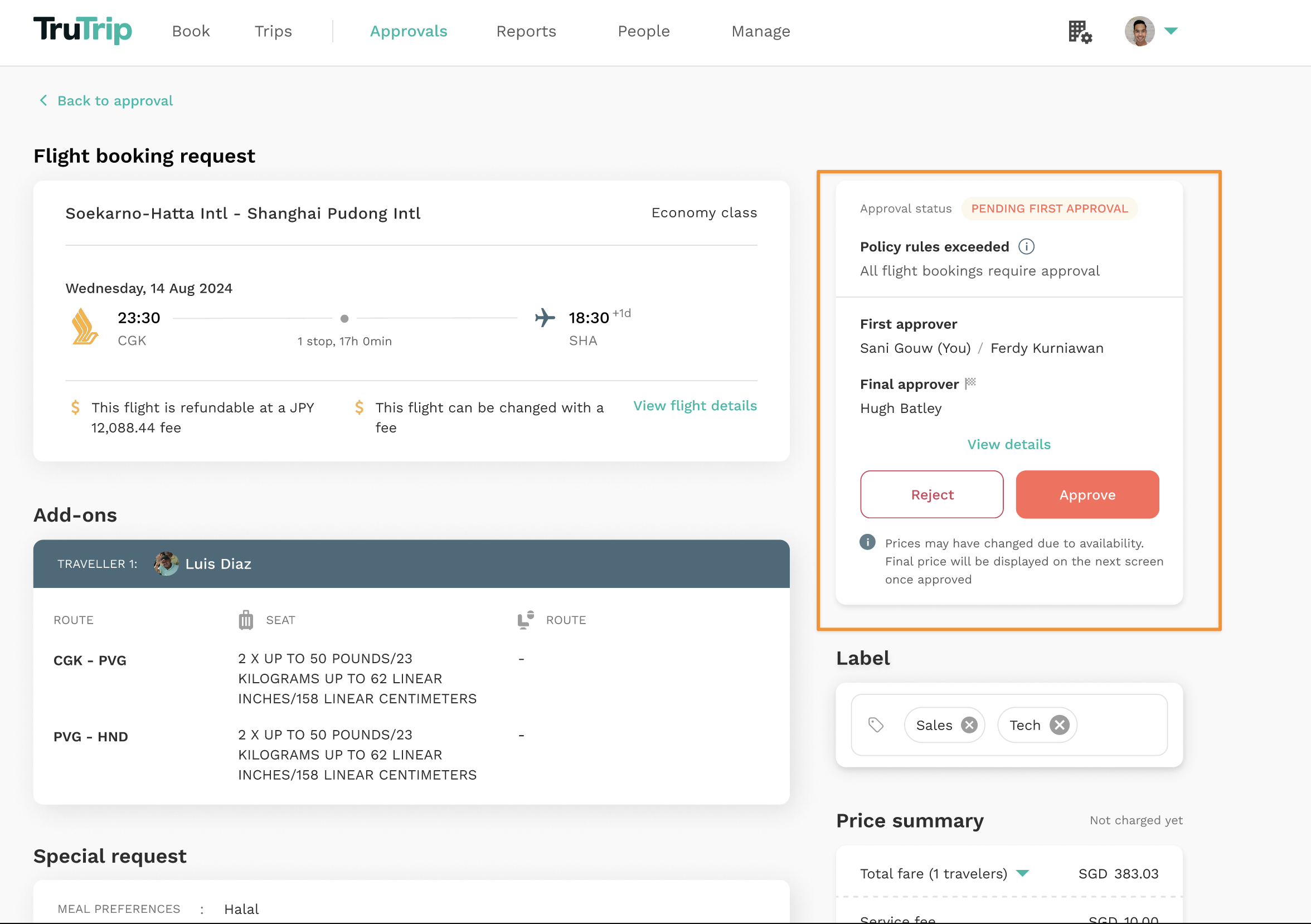Click Back to approval link
Screen dimensions: 1311x924
[x=115, y=101]
